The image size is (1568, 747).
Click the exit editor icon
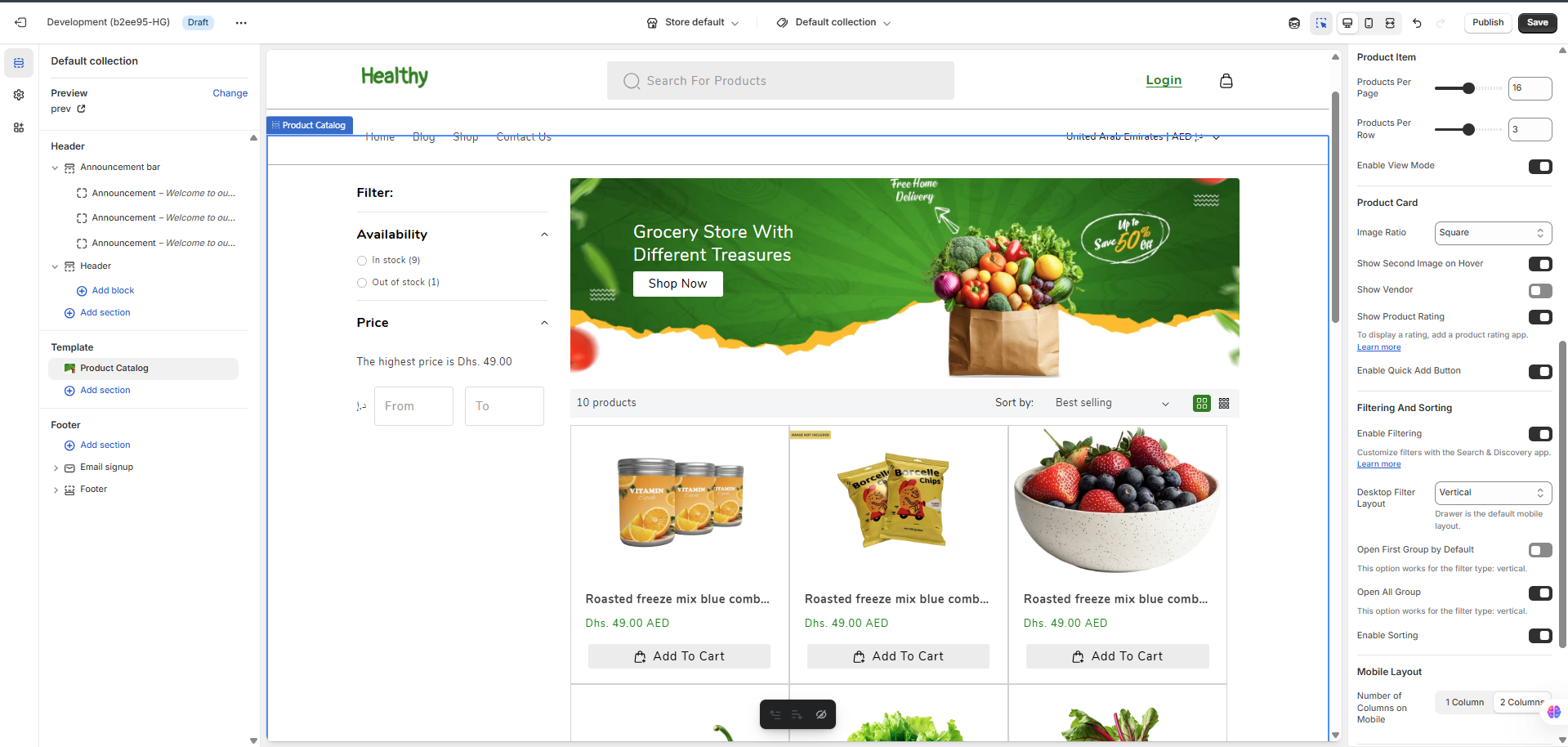click(x=20, y=23)
